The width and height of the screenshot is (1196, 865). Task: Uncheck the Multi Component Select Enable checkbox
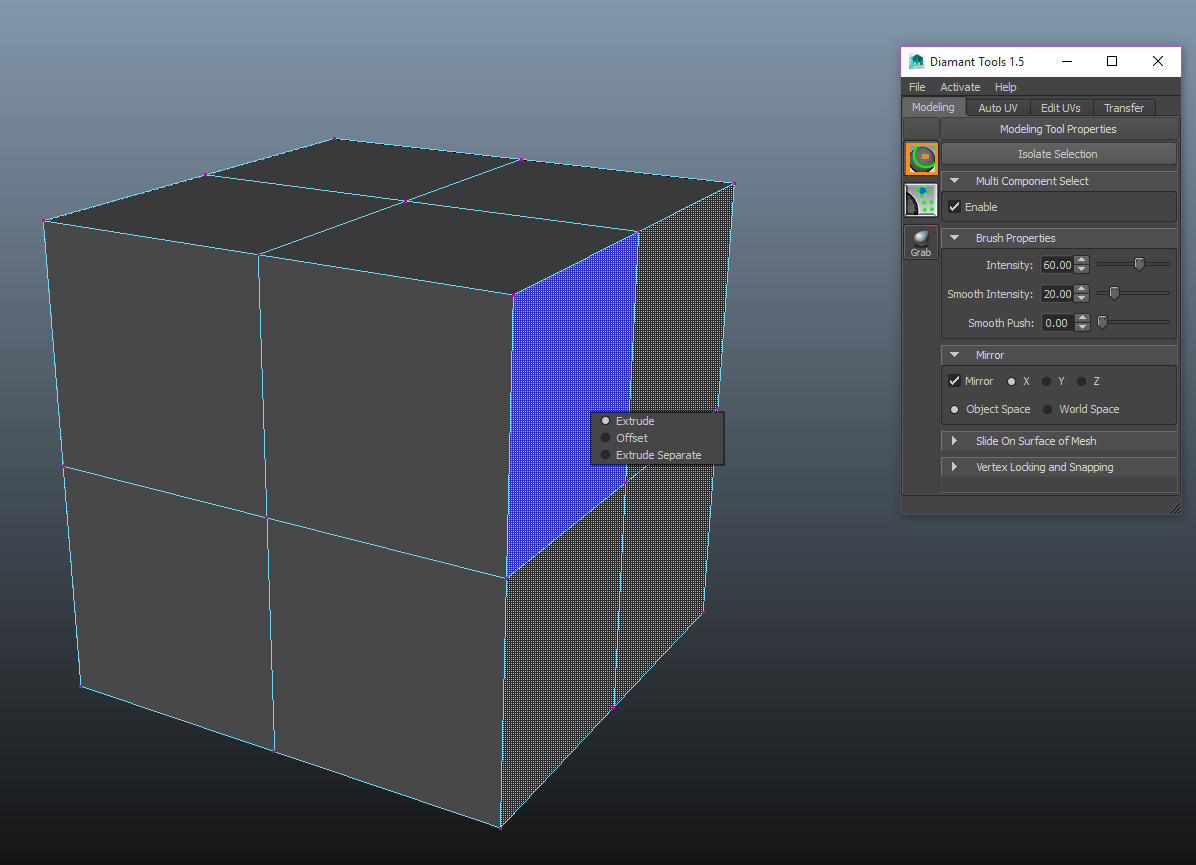coord(955,207)
